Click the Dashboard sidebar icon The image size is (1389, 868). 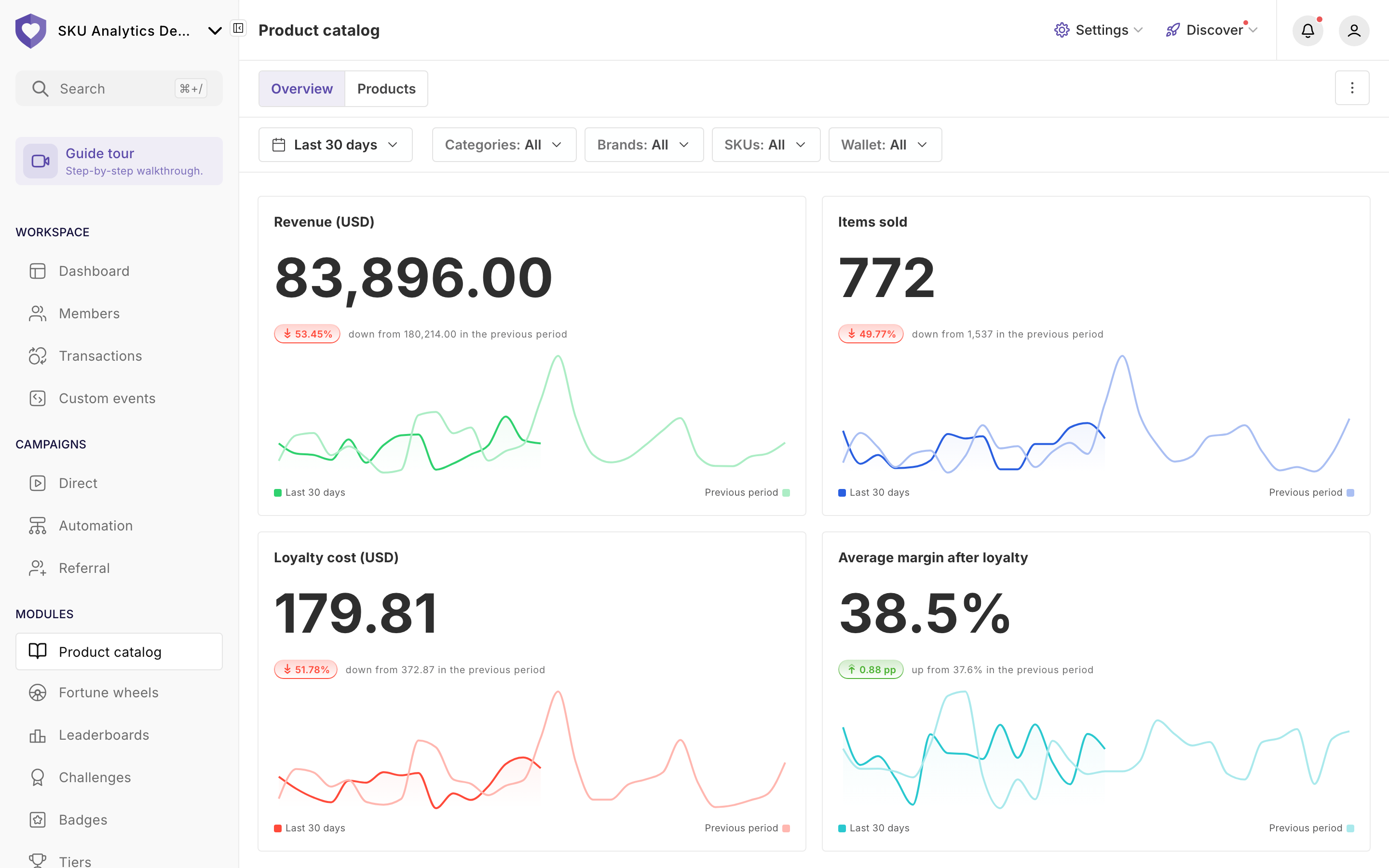coord(37,271)
